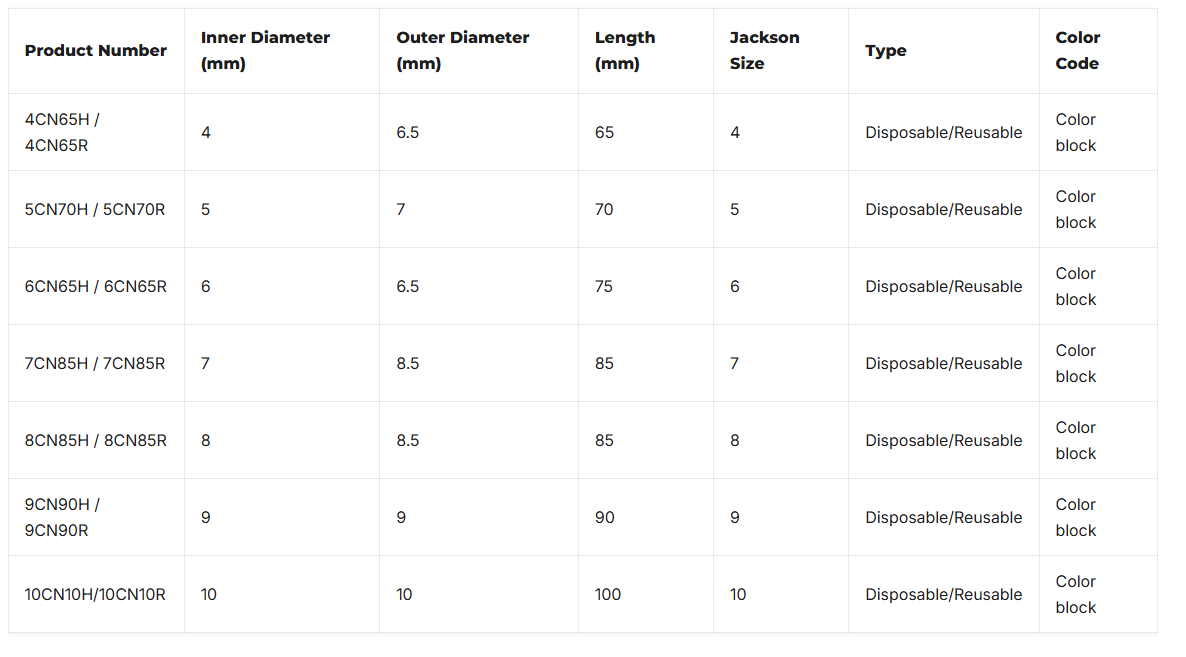Screen dimensions: 1186x657
Task: Click Color block in the 10CN10H row
Action: [1076, 595]
